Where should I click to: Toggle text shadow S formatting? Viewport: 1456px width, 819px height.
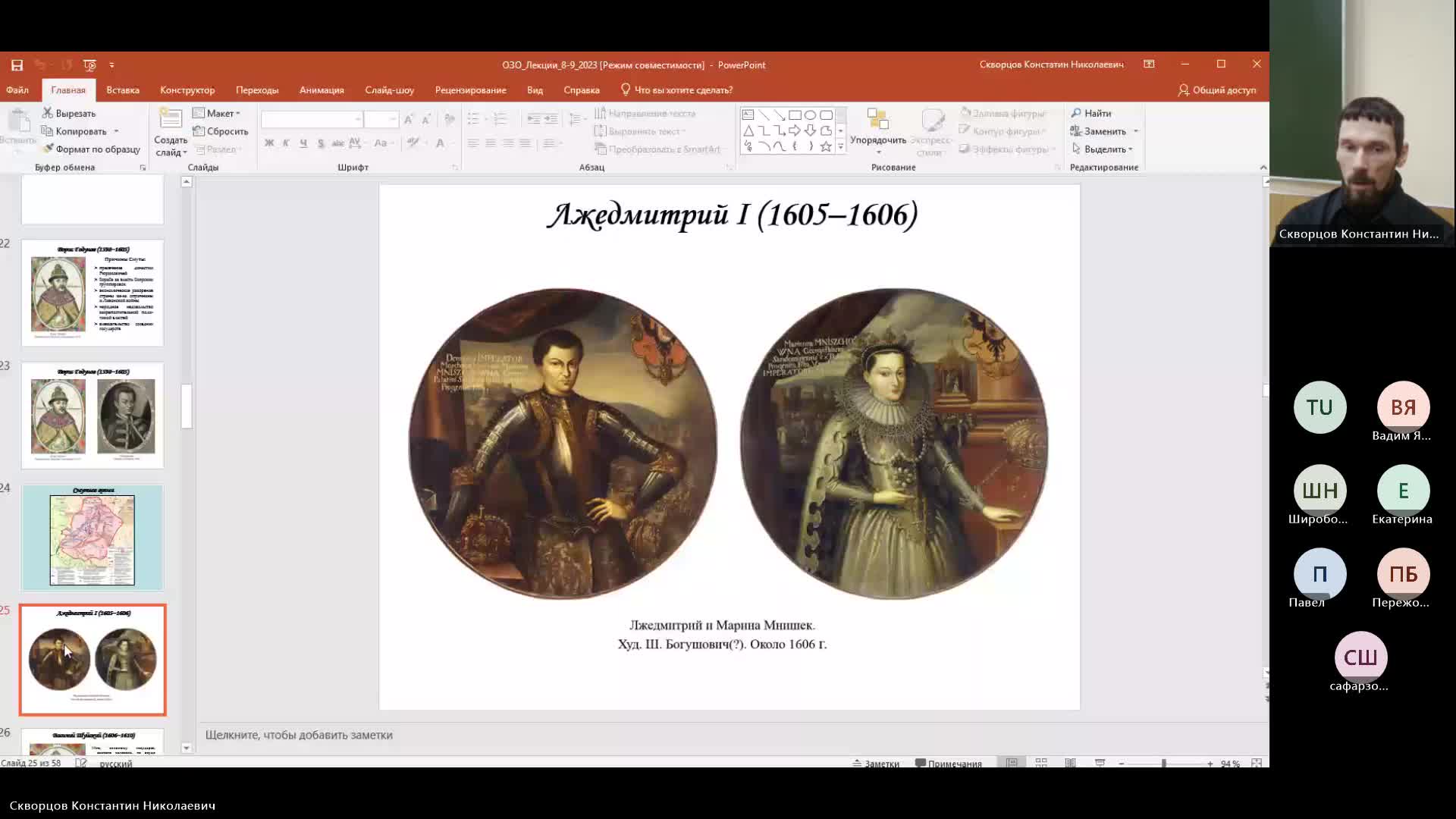(x=321, y=143)
